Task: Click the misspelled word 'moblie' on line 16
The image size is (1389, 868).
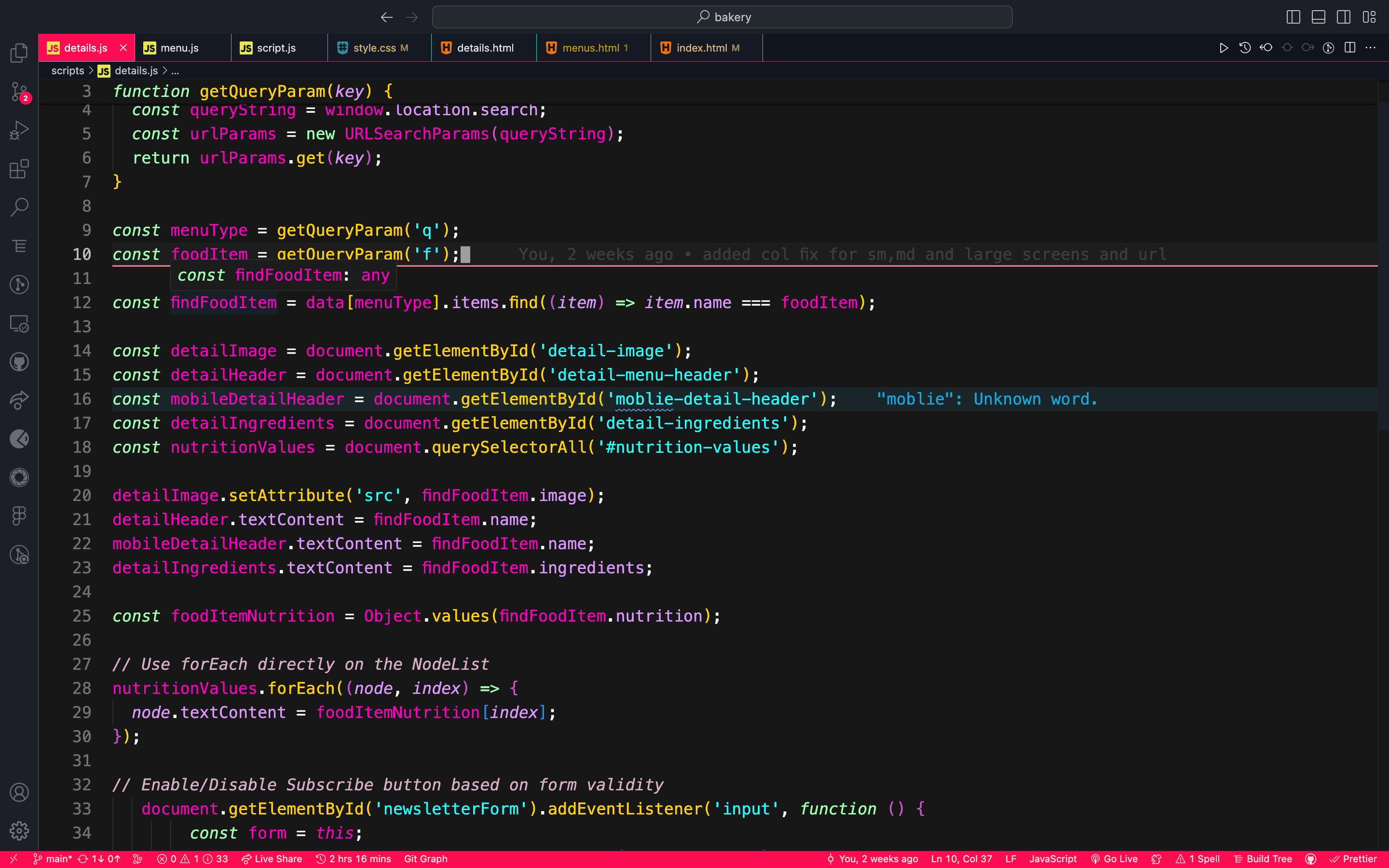Action: point(644,399)
